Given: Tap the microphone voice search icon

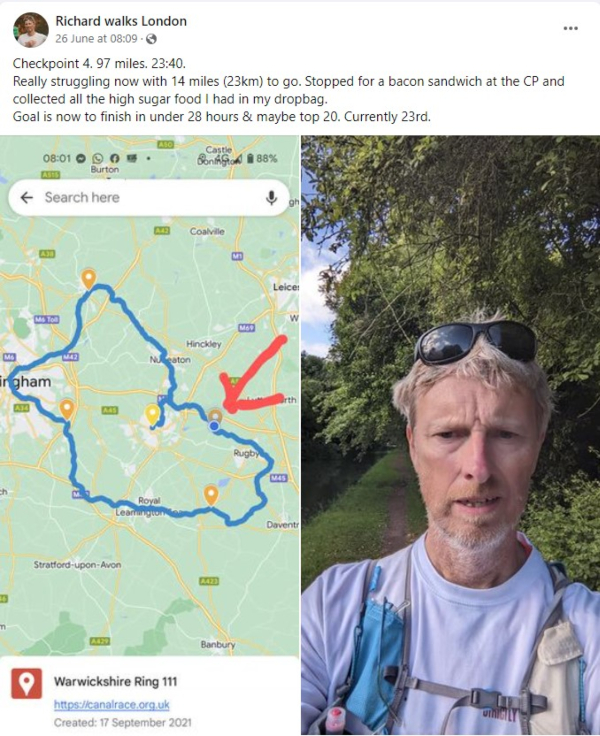Looking at the screenshot, I should click(x=271, y=198).
